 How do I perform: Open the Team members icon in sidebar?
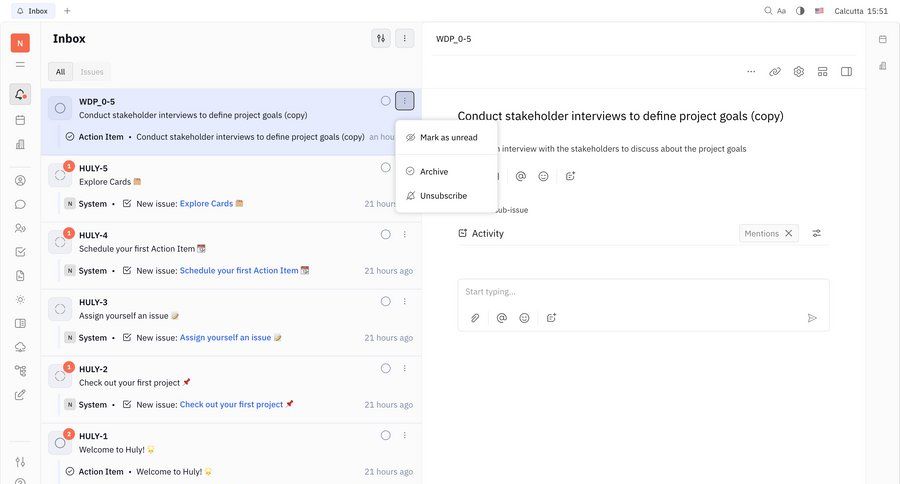pos(20,228)
